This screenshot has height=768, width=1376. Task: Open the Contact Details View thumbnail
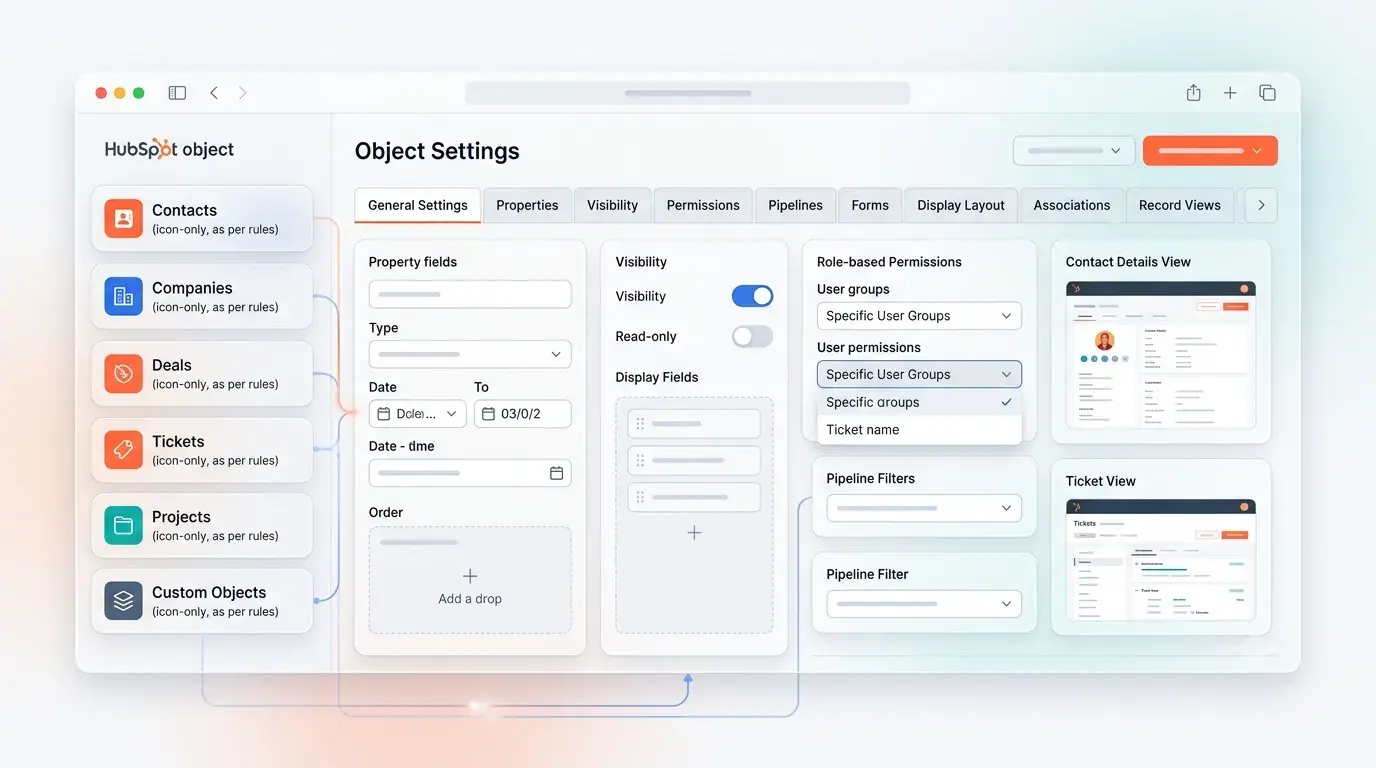pos(1161,354)
